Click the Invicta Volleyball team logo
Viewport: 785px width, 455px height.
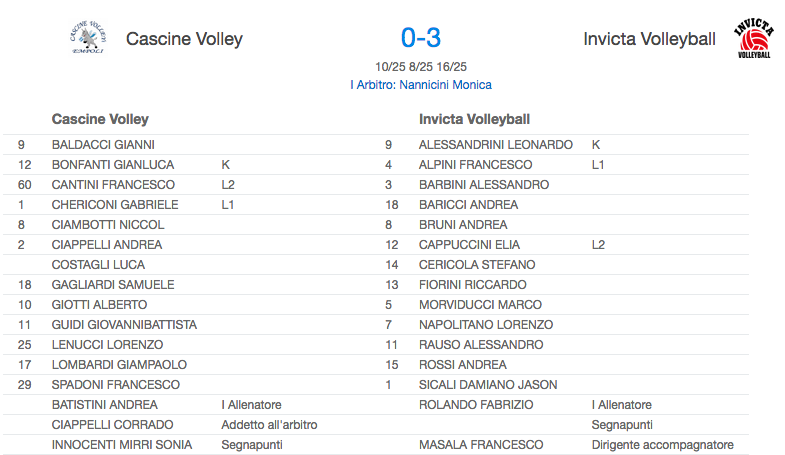pos(753,39)
